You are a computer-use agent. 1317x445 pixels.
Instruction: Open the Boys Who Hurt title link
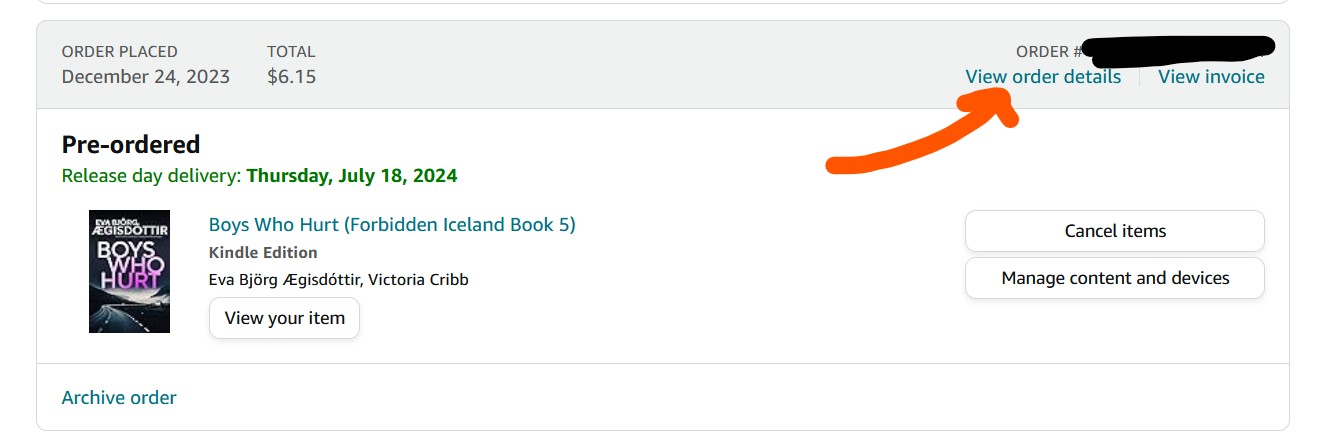392,225
